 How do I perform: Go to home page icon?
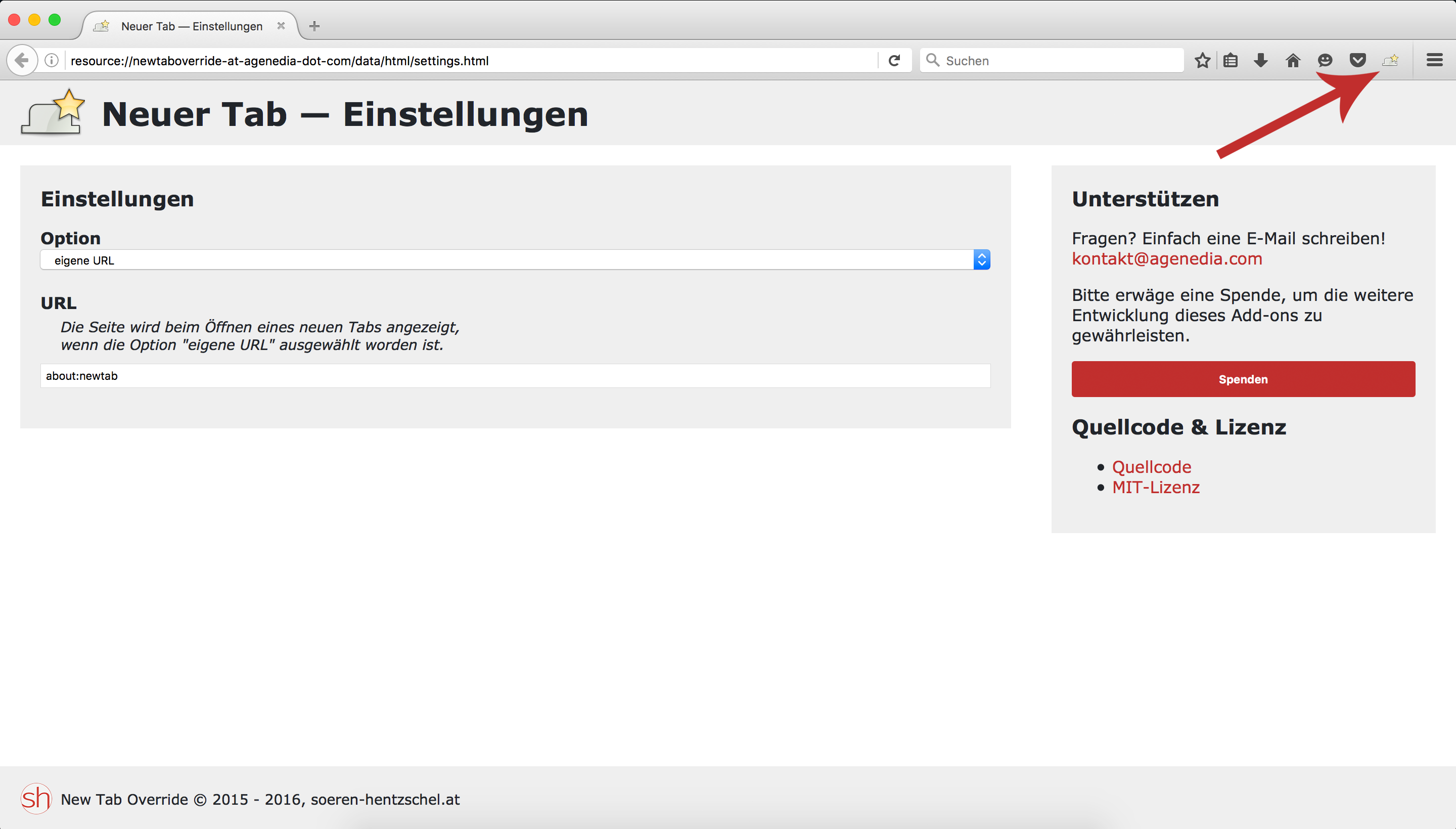click(1293, 60)
